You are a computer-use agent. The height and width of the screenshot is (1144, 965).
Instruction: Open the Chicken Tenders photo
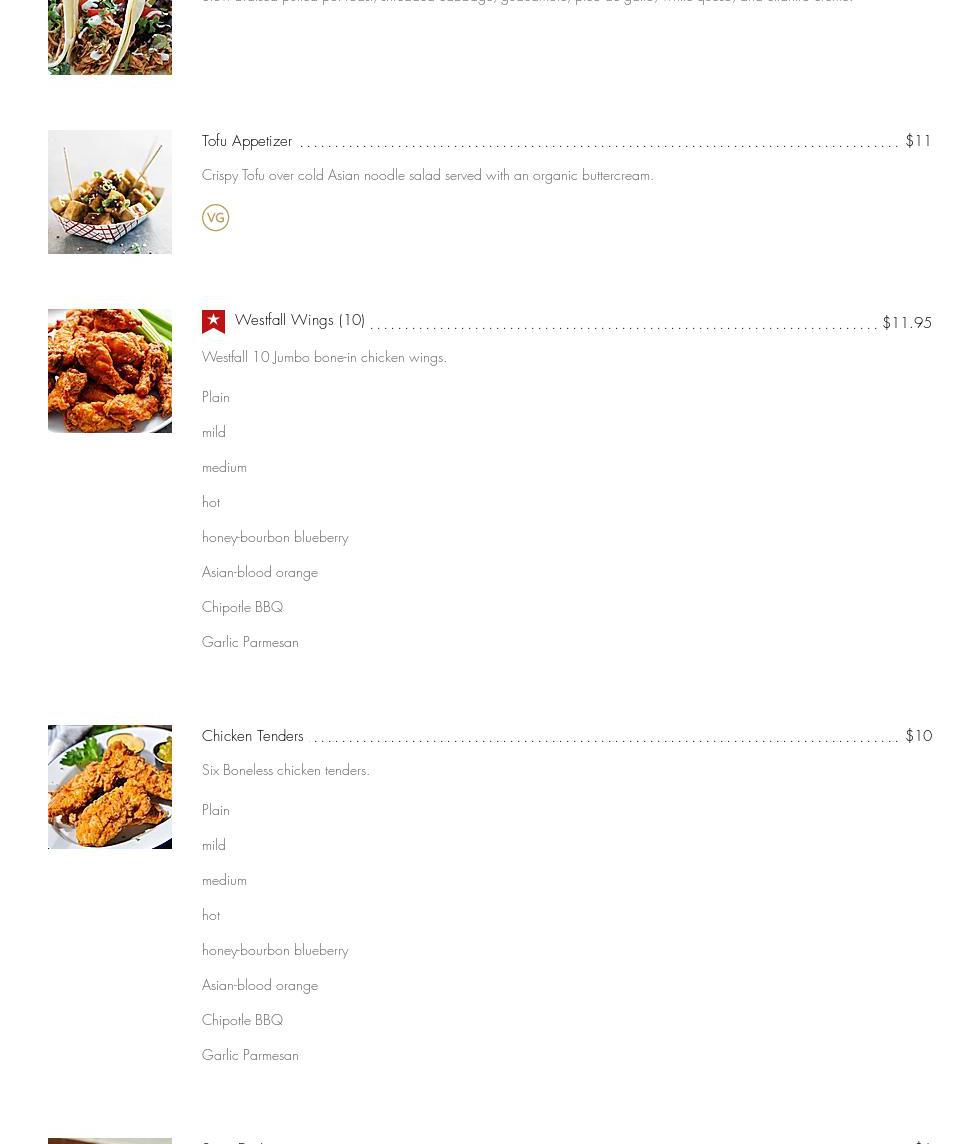(x=110, y=787)
